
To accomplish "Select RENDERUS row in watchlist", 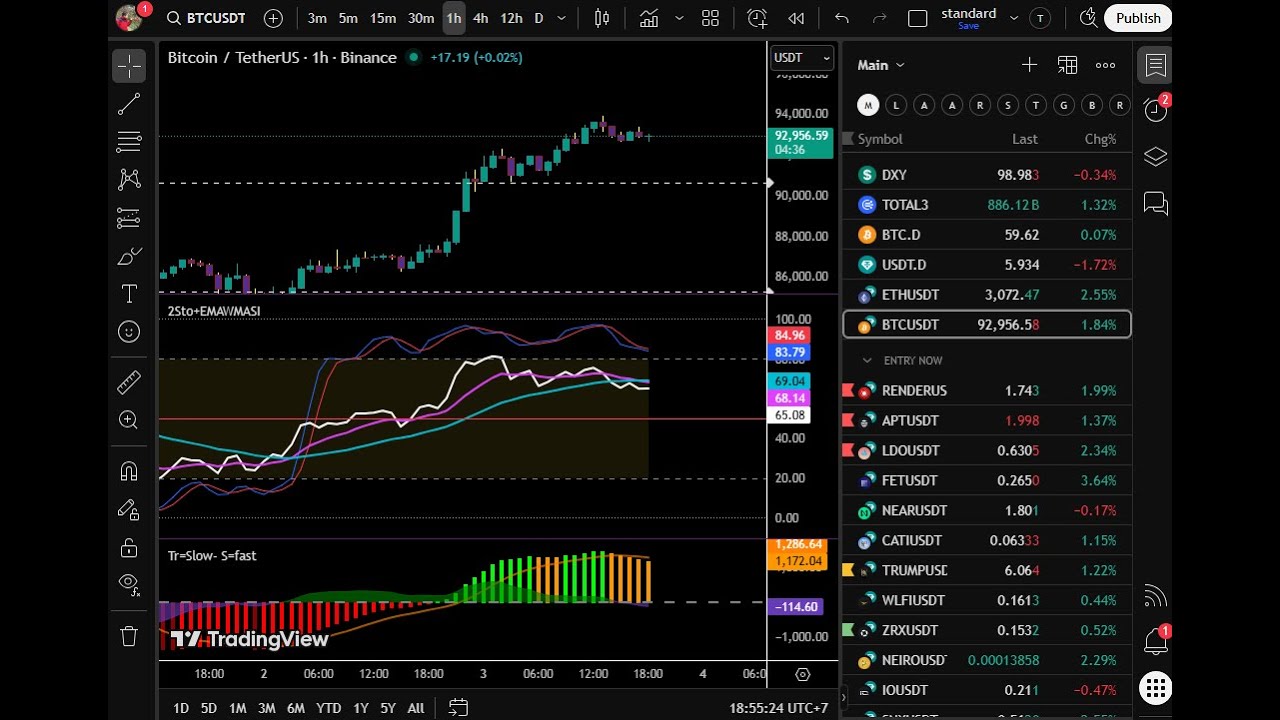I will [x=987, y=390].
